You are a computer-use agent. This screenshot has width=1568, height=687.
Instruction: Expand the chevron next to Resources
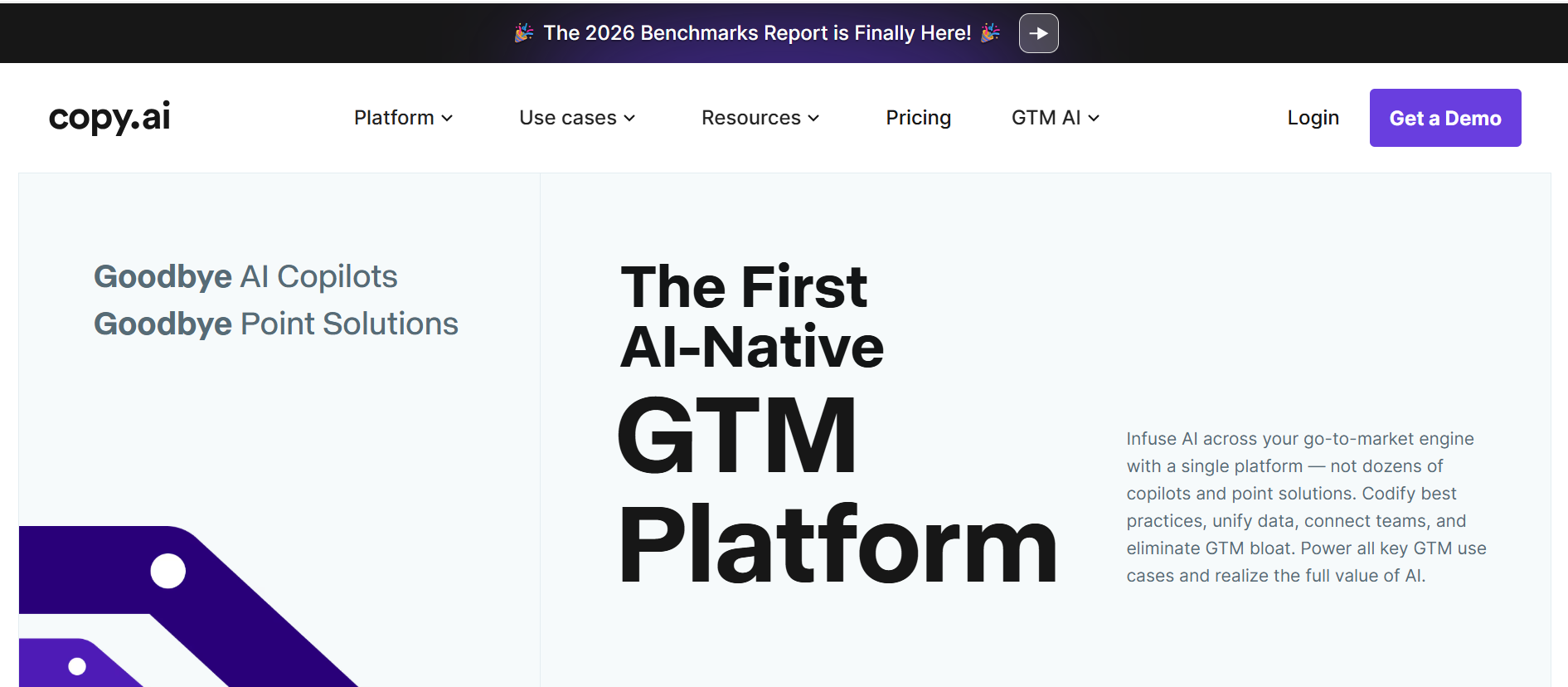813,119
